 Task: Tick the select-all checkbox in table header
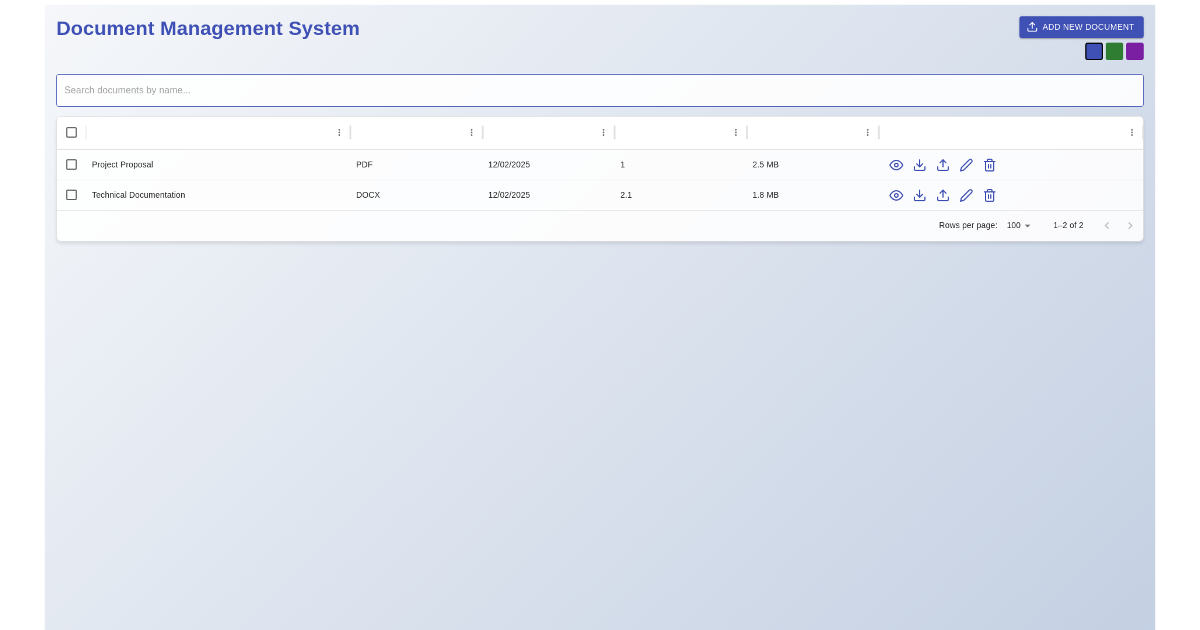(x=71, y=132)
